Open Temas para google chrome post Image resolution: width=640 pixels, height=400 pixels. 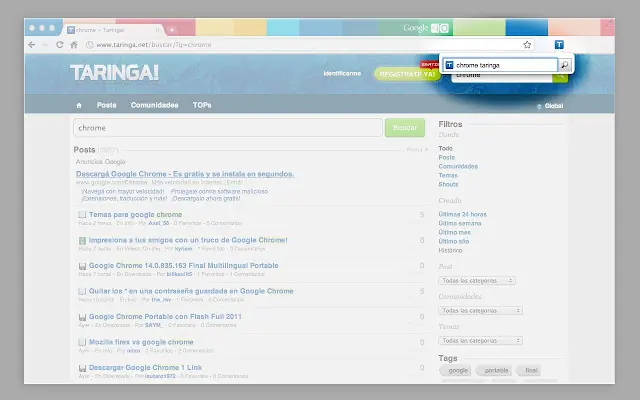point(136,215)
